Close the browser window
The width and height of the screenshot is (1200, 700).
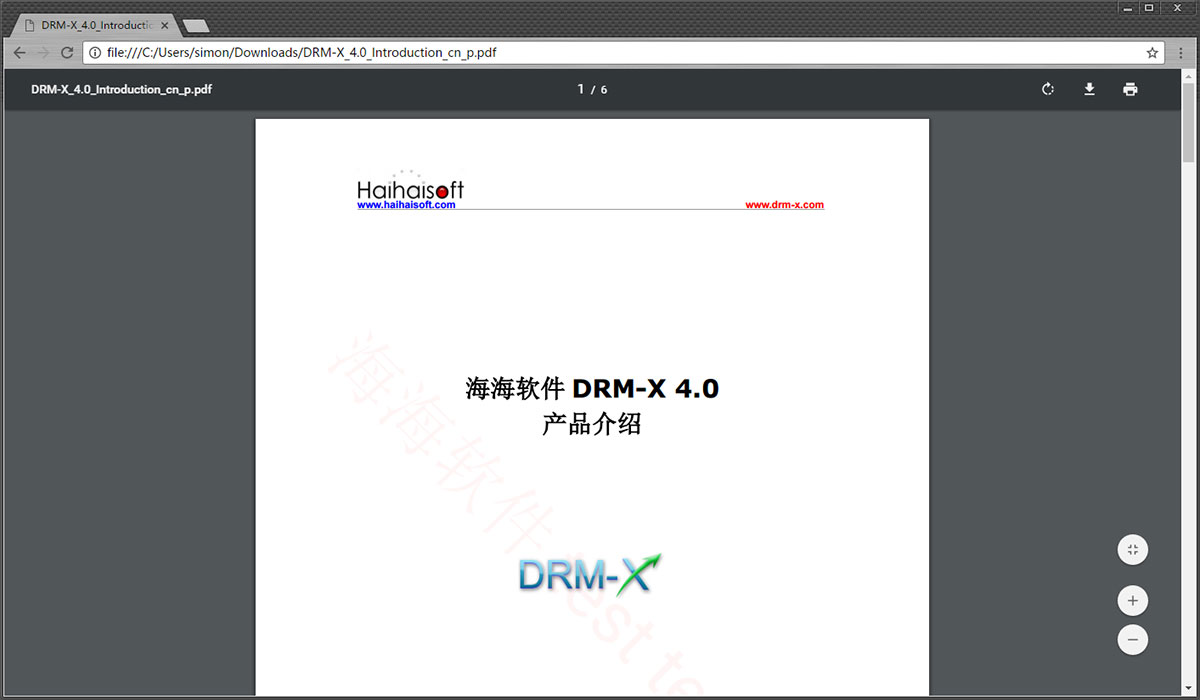(1177, 7)
